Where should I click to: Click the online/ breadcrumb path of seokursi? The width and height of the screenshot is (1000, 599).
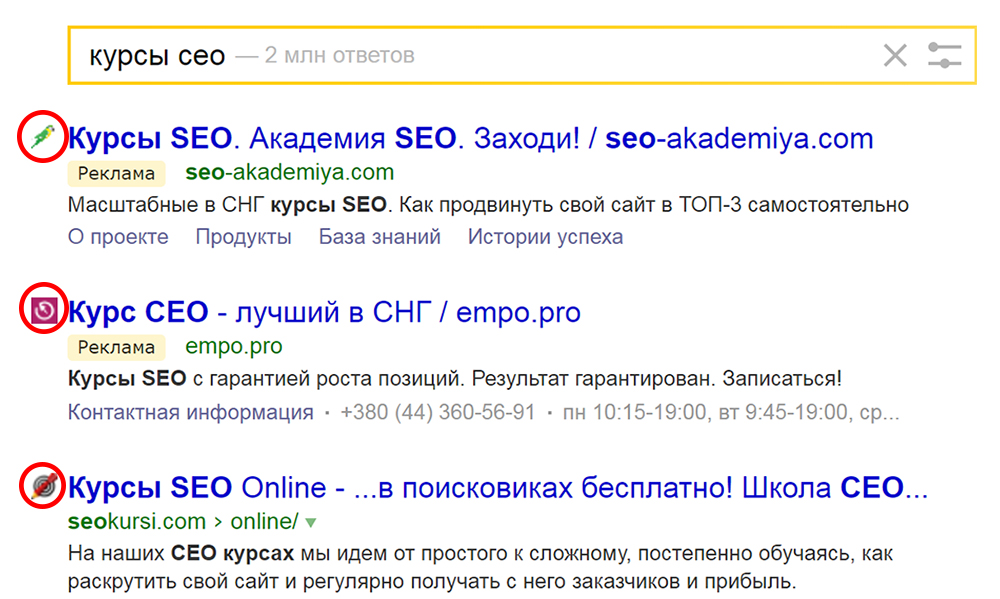tap(264, 521)
